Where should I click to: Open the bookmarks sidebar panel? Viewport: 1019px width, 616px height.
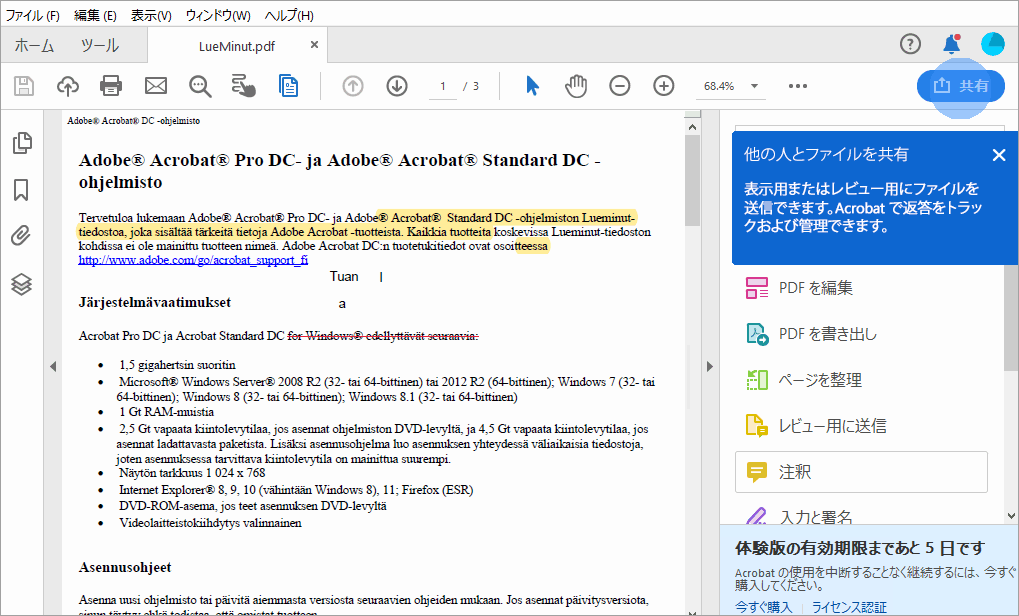click(x=21, y=189)
